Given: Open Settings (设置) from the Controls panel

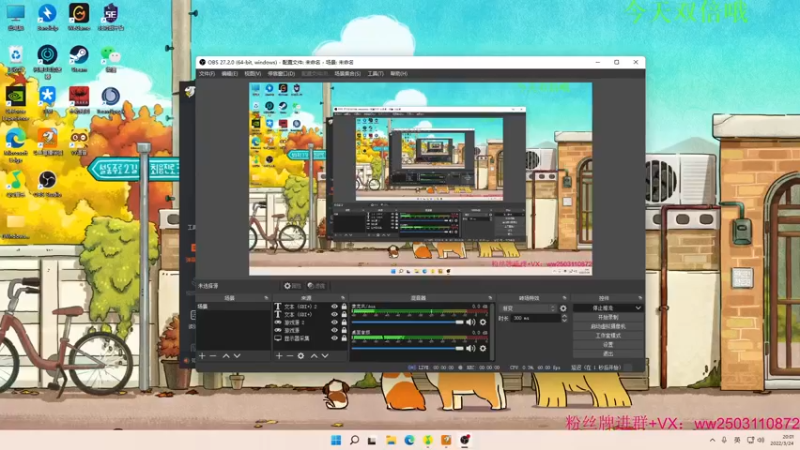Looking at the screenshot, I should point(608,345).
